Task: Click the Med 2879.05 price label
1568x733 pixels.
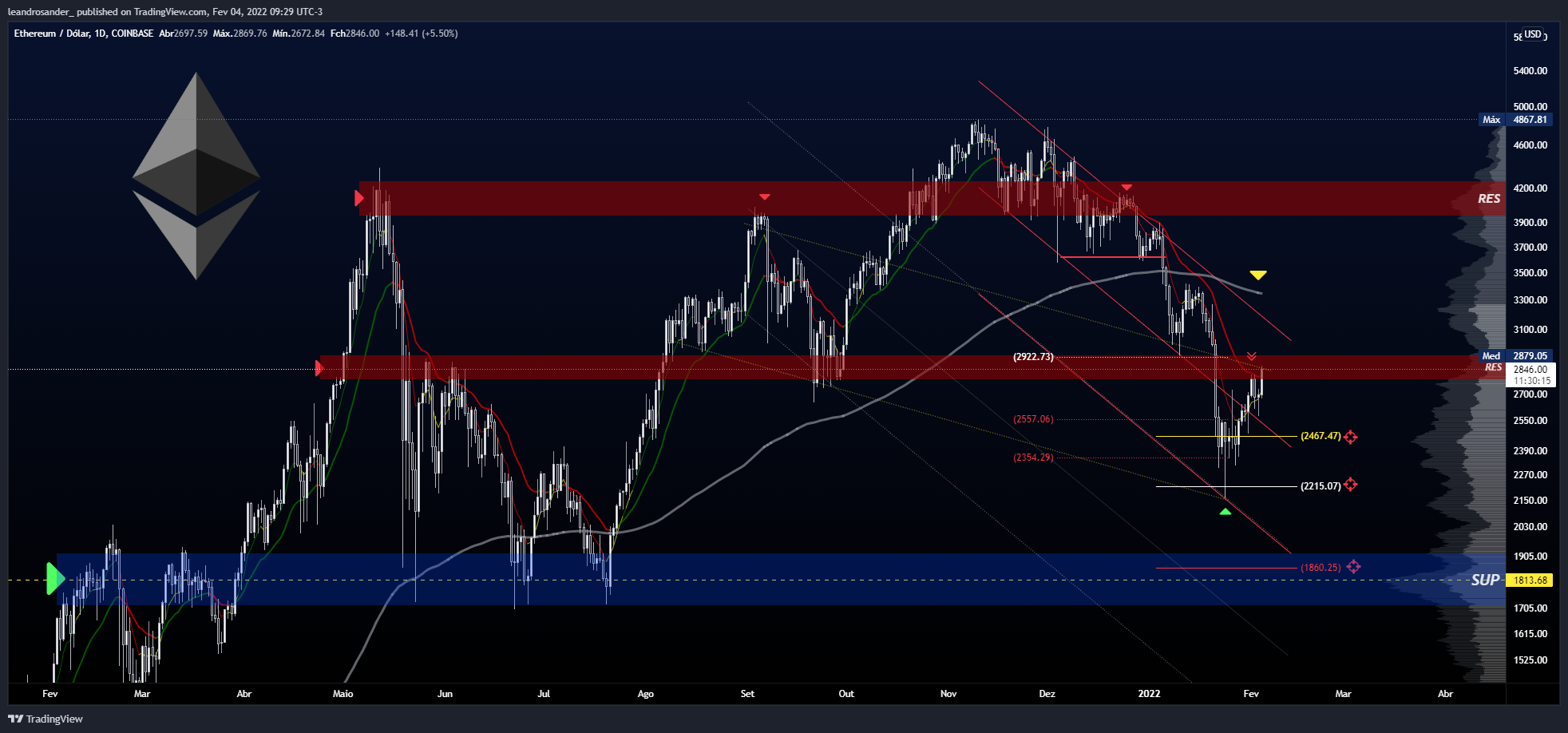Action: click(1515, 356)
